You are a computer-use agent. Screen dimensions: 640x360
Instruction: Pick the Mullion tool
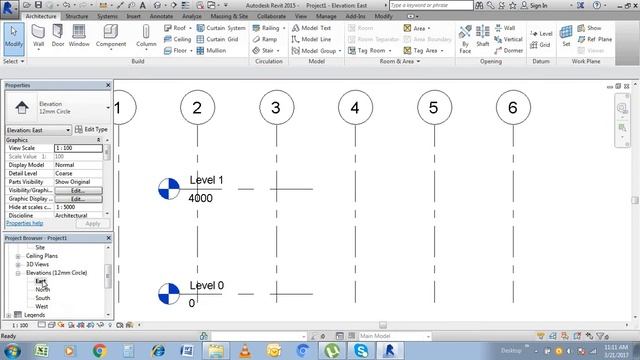pos(211,51)
